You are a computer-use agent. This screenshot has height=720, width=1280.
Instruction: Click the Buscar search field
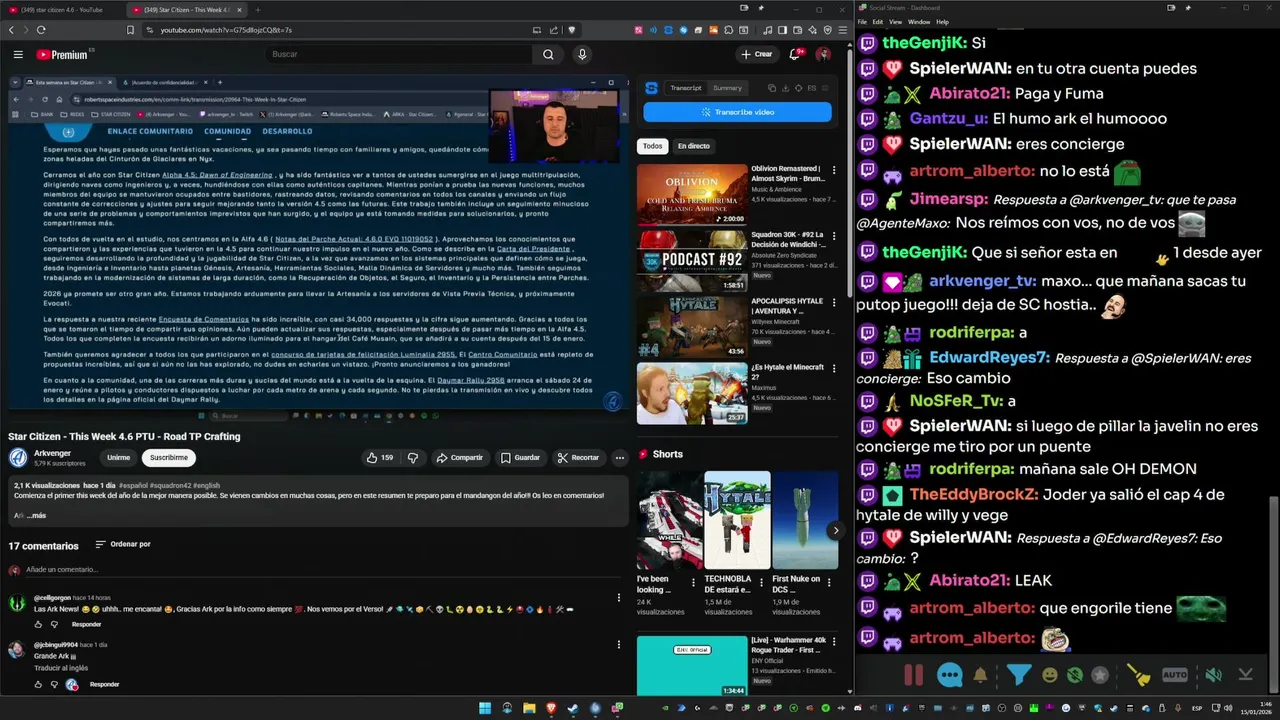point(400,54)
